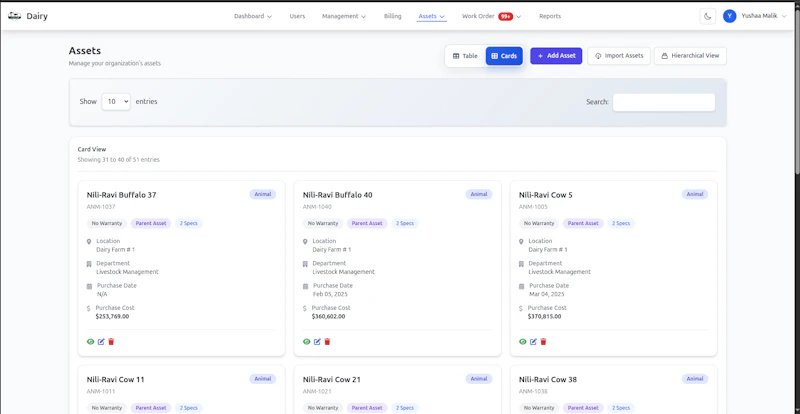Click Parent Asset badge on Buffalo 37
Screen dimensions: 800x414
[x=151, y=224]
